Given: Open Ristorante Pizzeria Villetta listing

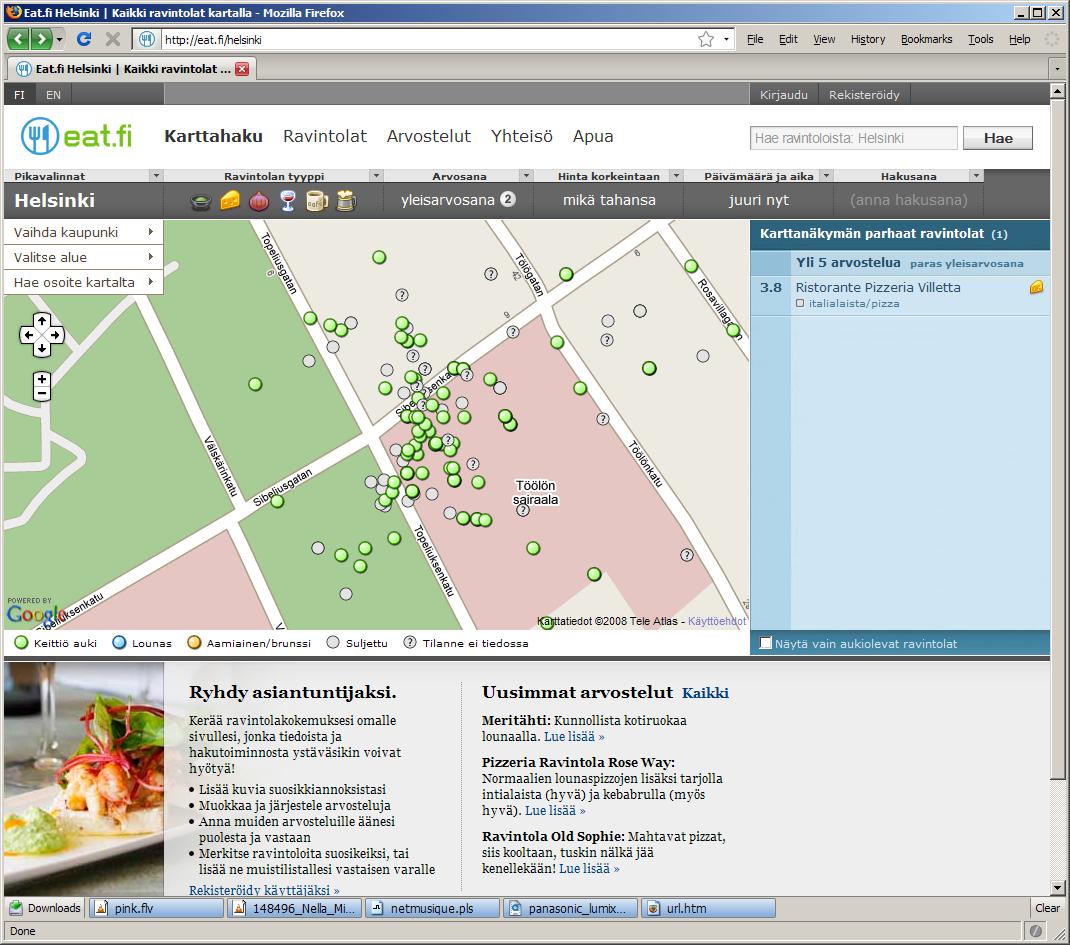Looking at the screenshot, I should pos(877,287).
